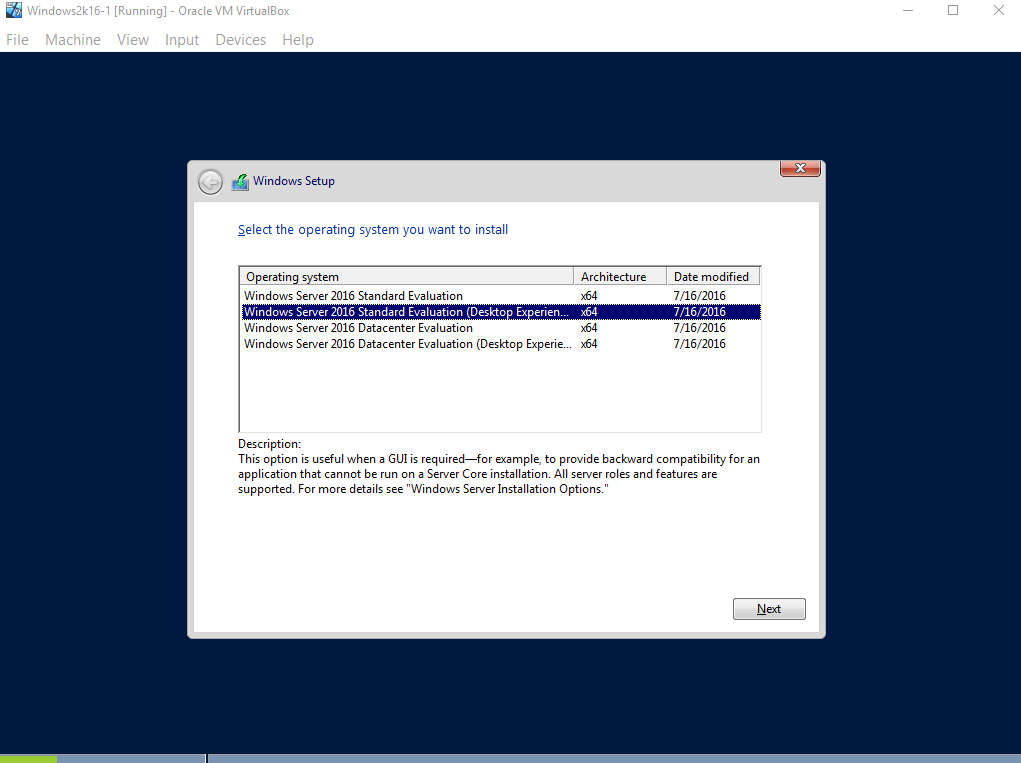Open the Input menu
1021x763 pixels.
[x=182, y=40]
